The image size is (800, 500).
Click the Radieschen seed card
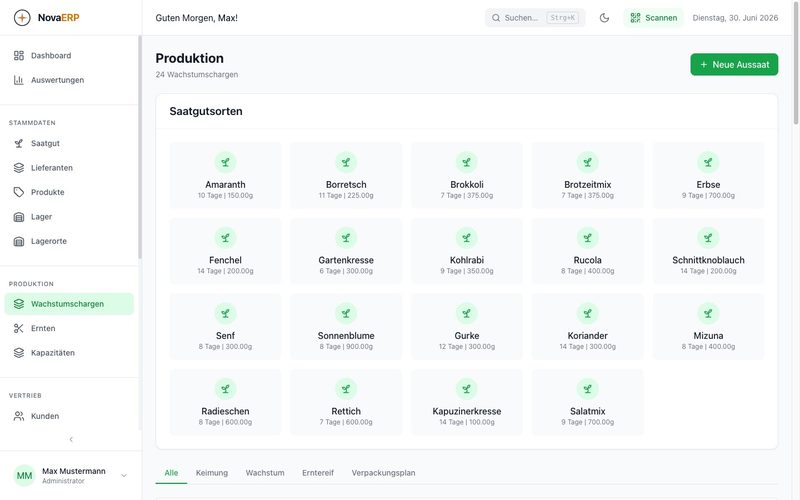(x=226, y=402)
